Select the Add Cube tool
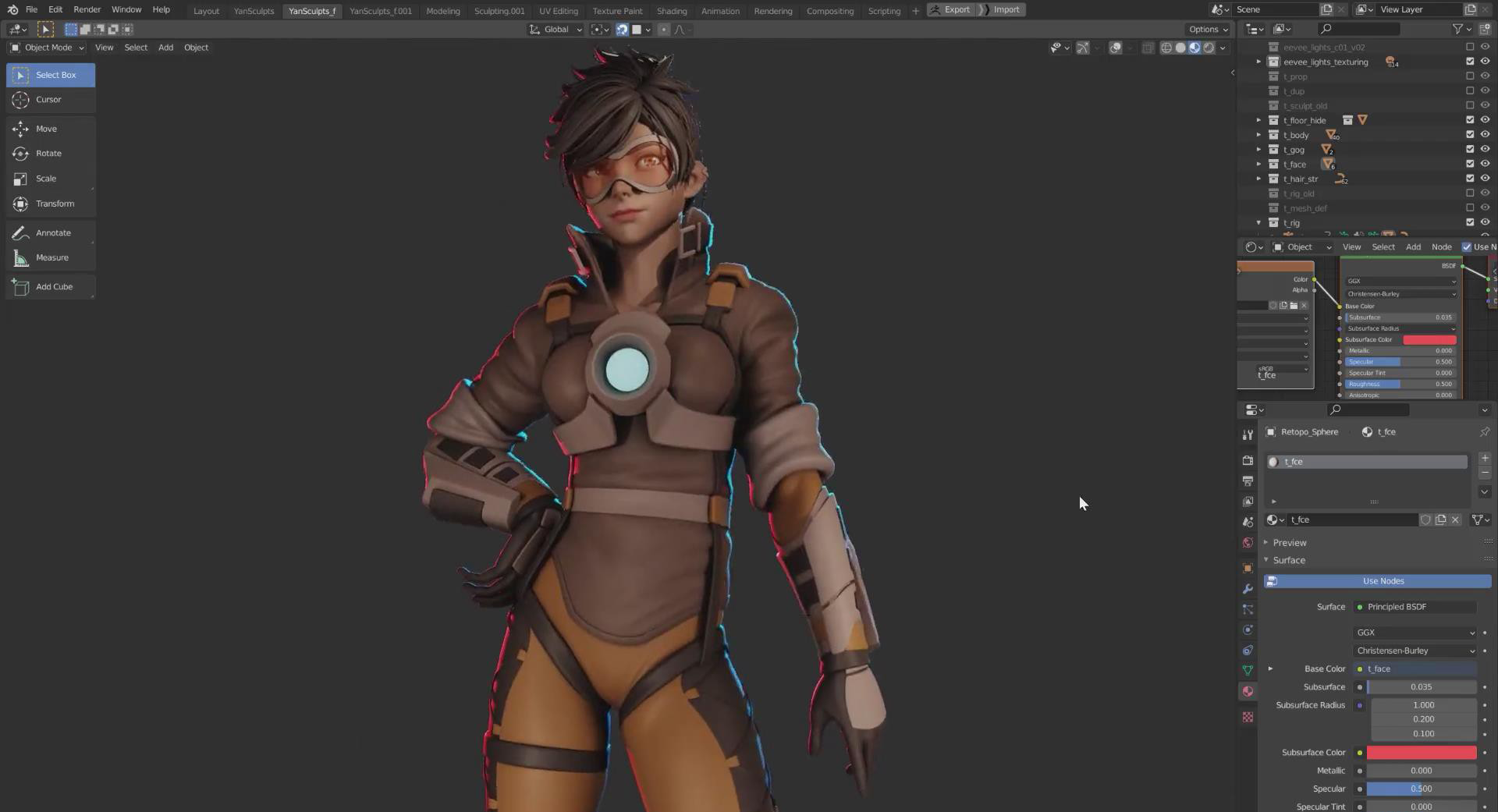 tap(51, 286)
